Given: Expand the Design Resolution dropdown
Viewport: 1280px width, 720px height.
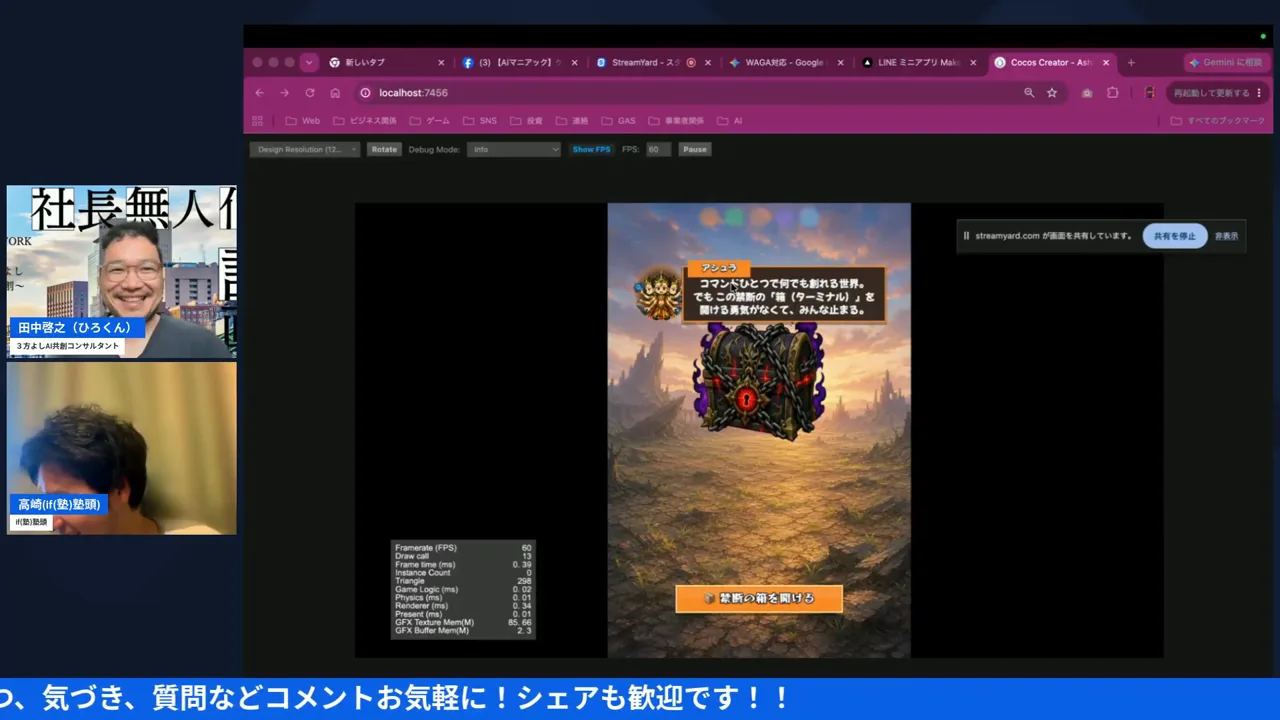Looking at the screenshot, I should click(x=304, y=149).
